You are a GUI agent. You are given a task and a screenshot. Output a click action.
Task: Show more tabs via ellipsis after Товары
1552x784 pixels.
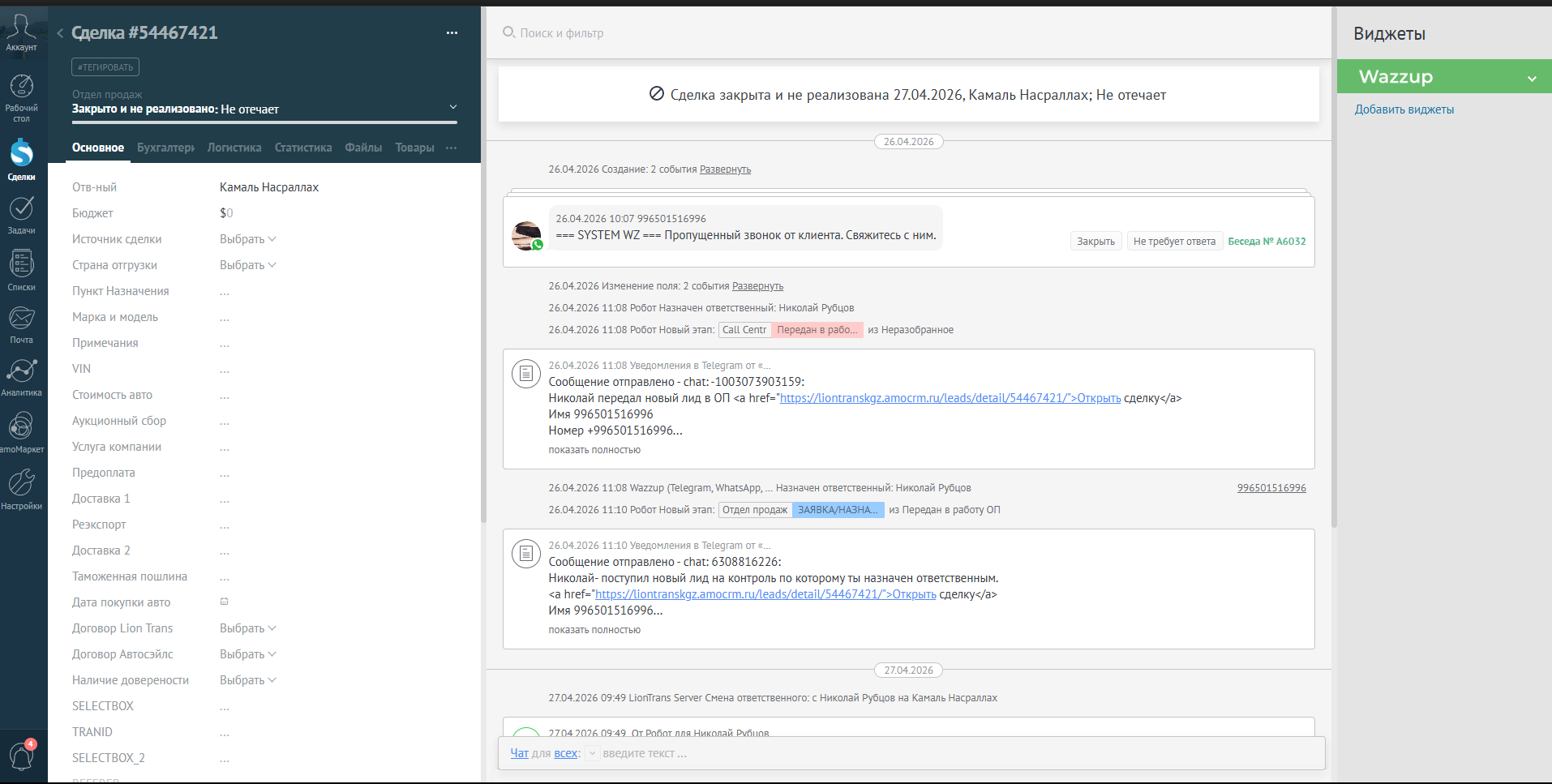click(452, 148)
